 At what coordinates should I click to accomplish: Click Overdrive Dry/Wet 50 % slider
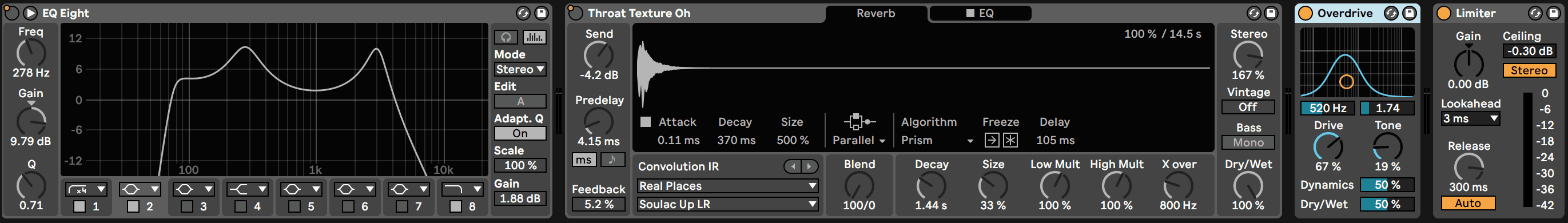click(x=1387, y=204)
